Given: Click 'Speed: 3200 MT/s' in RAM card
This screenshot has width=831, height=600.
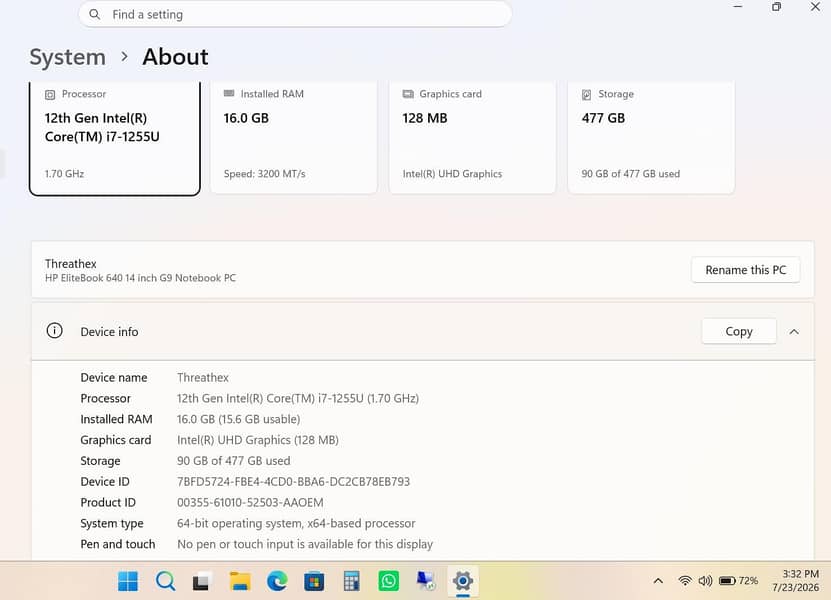Looking at the screenshot, I should pyautogui.click(x=264, y=174).
